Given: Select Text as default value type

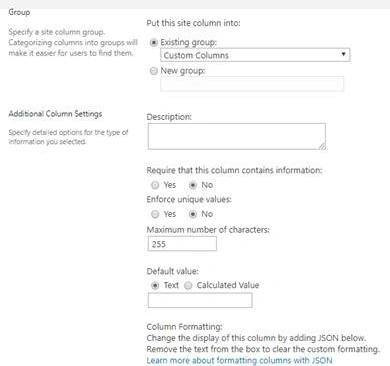Looking at the screenshot, I should tap(155, 285).
